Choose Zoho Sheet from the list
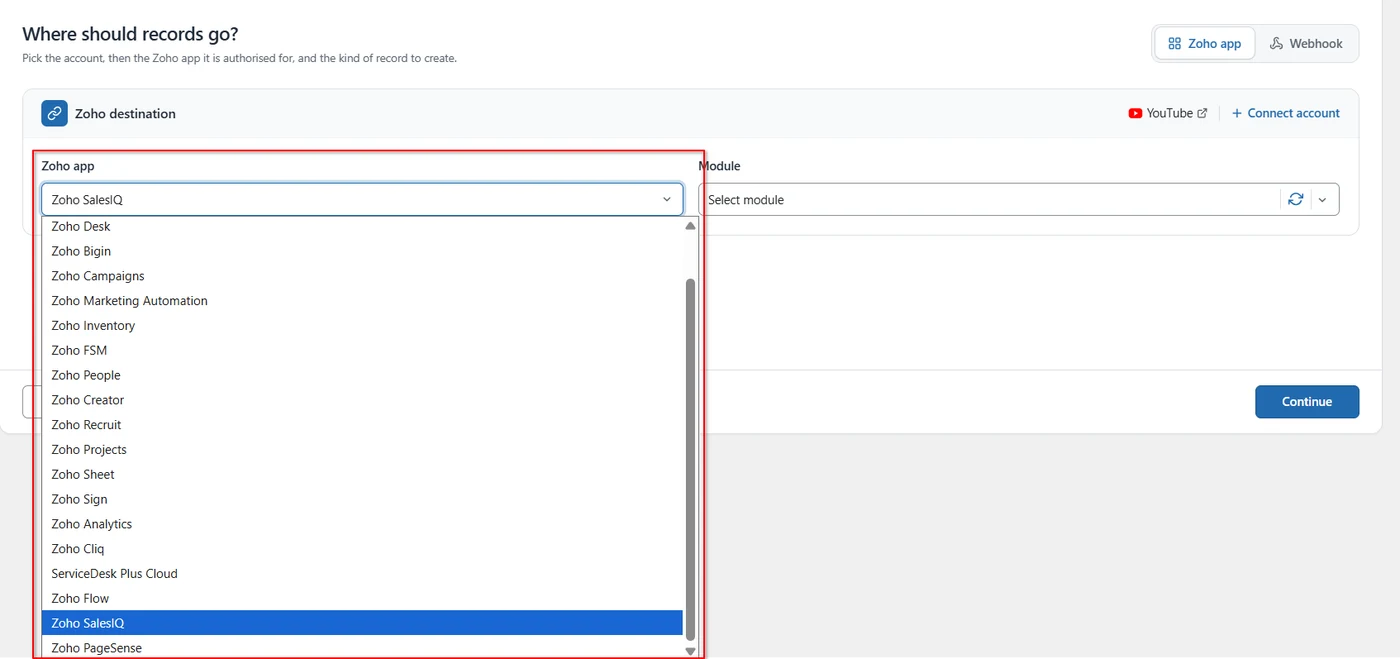Viewport: 1400px width, 659px height. pos(362,474)
